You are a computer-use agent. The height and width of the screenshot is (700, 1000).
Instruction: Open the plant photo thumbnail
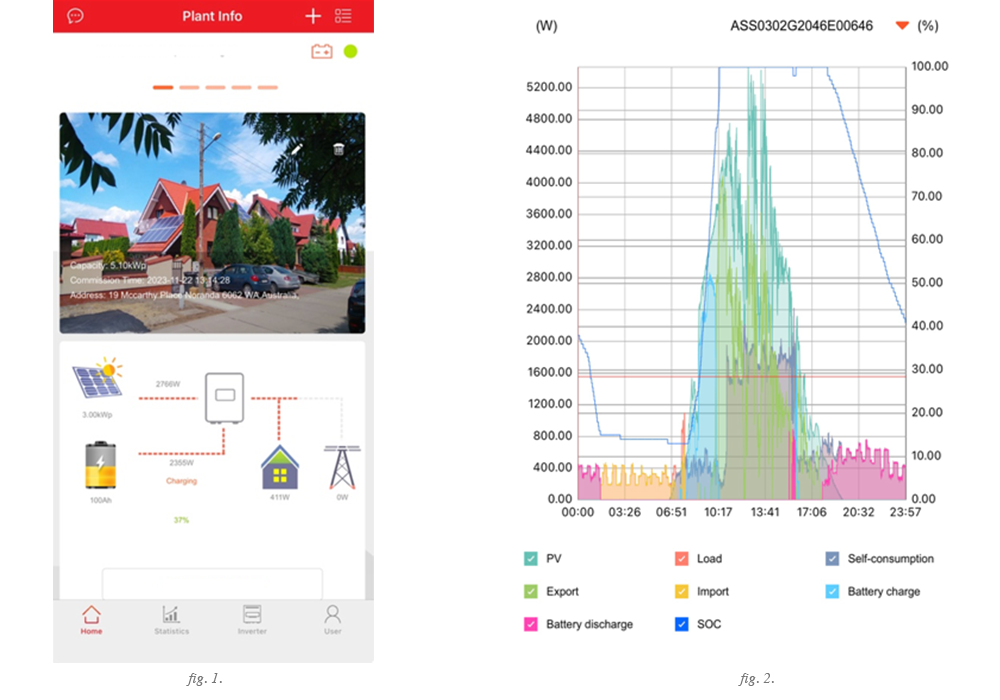click(212, 223)
